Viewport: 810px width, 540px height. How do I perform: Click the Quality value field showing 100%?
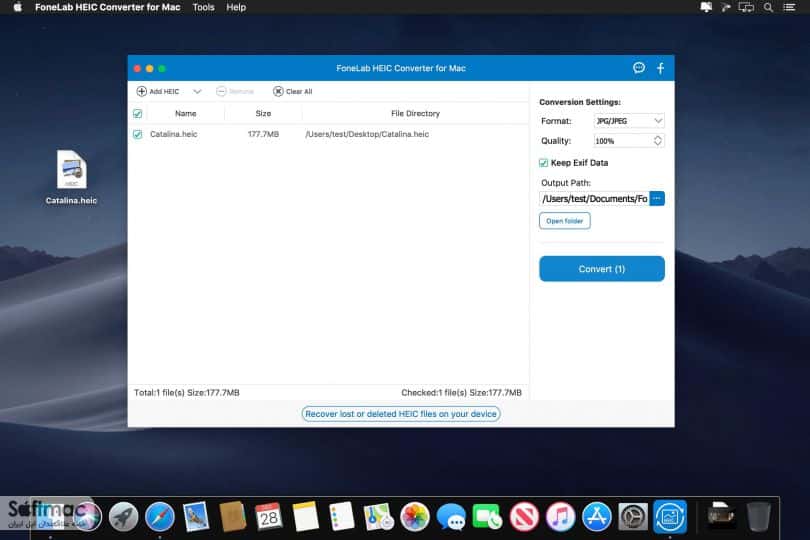[622, 141]
